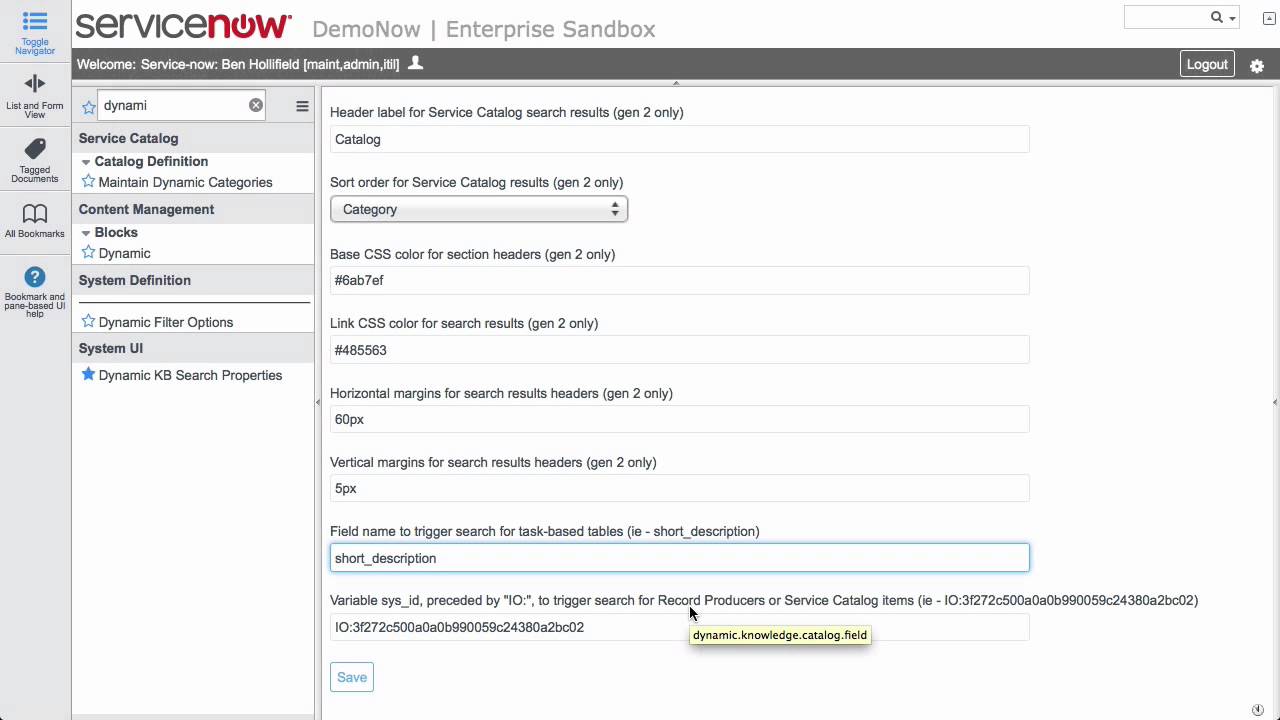Click the settings gear in the banner
The width and height of the screenshot is (1280, 720).
pyautogui.click(x=1256, y=64)
